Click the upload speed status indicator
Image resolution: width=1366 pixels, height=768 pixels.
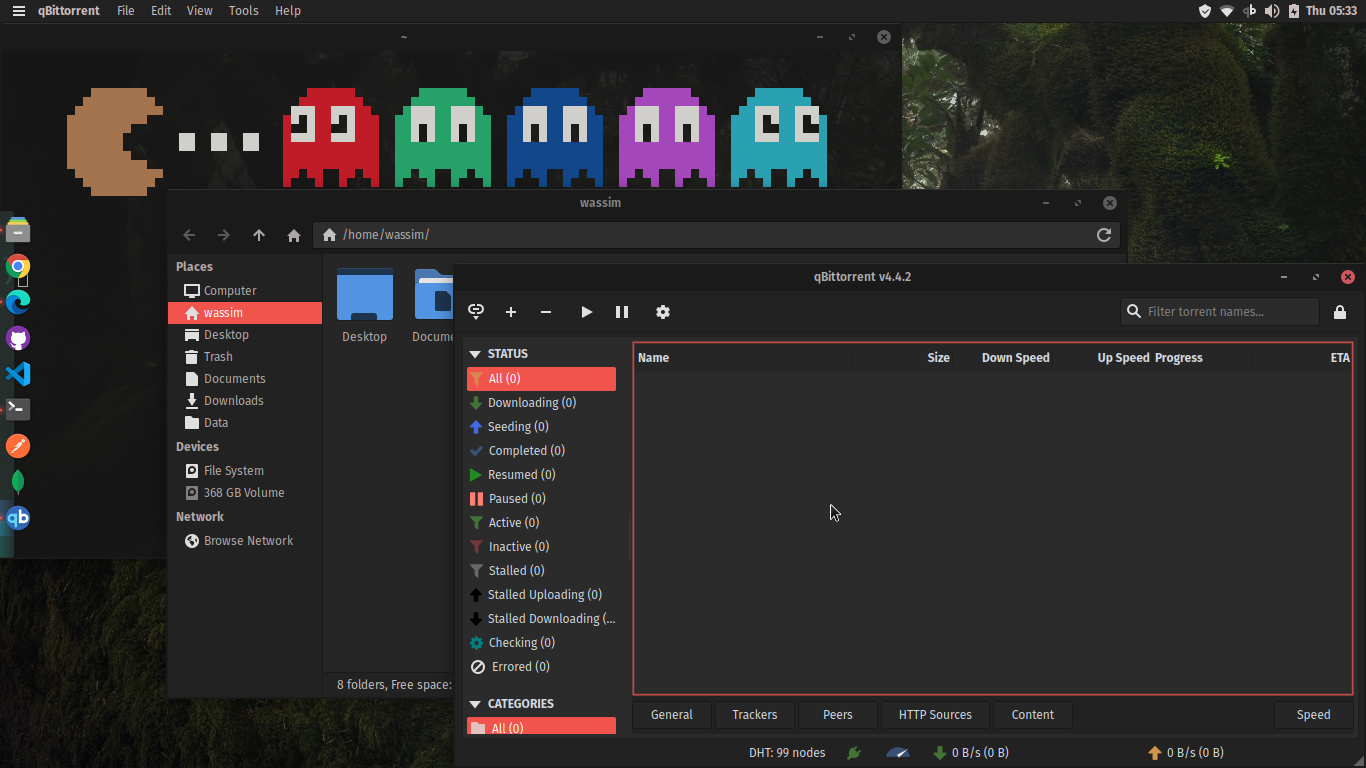tap(1186, 753)
